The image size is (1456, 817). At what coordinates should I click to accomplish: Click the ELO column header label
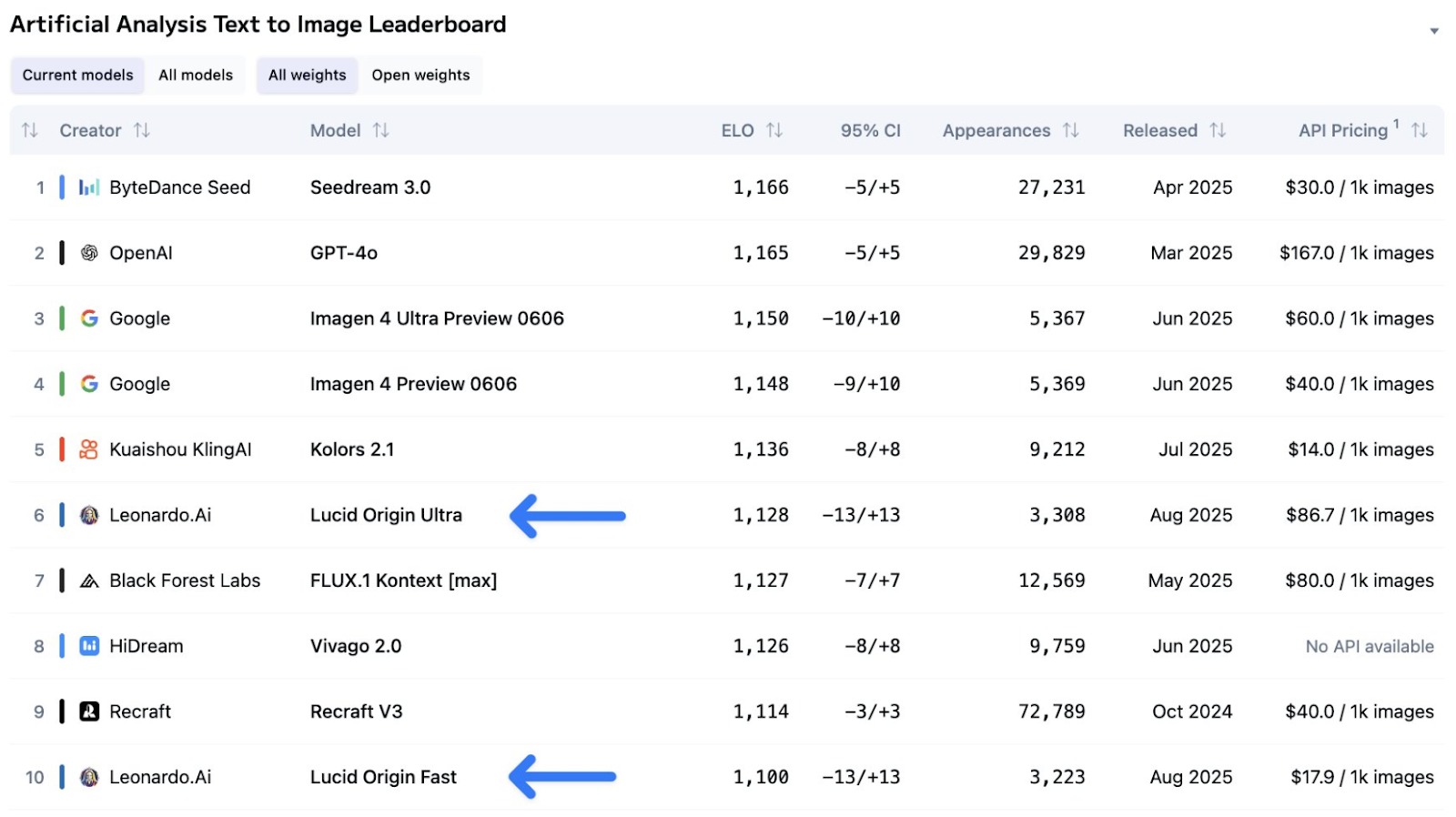(x=738, y=130)
